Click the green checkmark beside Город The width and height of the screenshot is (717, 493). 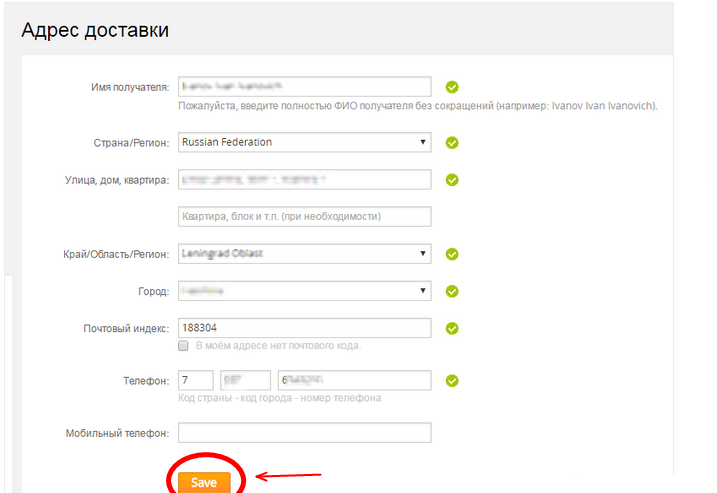(x=452, y=291)
